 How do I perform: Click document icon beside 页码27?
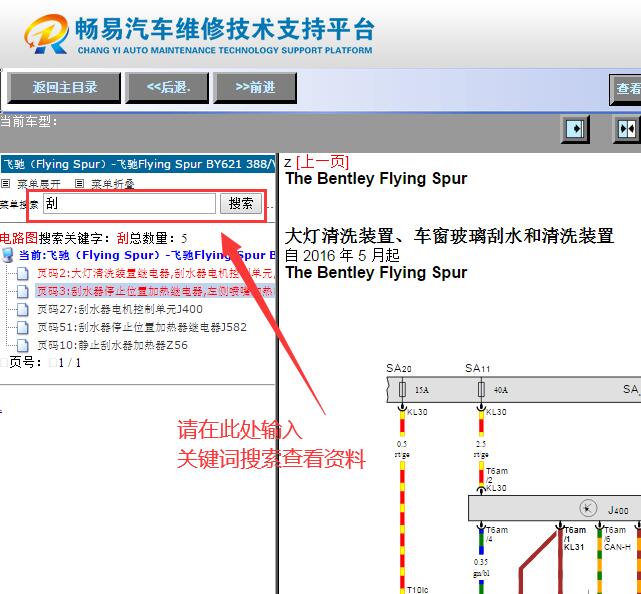tap(23, 309)
